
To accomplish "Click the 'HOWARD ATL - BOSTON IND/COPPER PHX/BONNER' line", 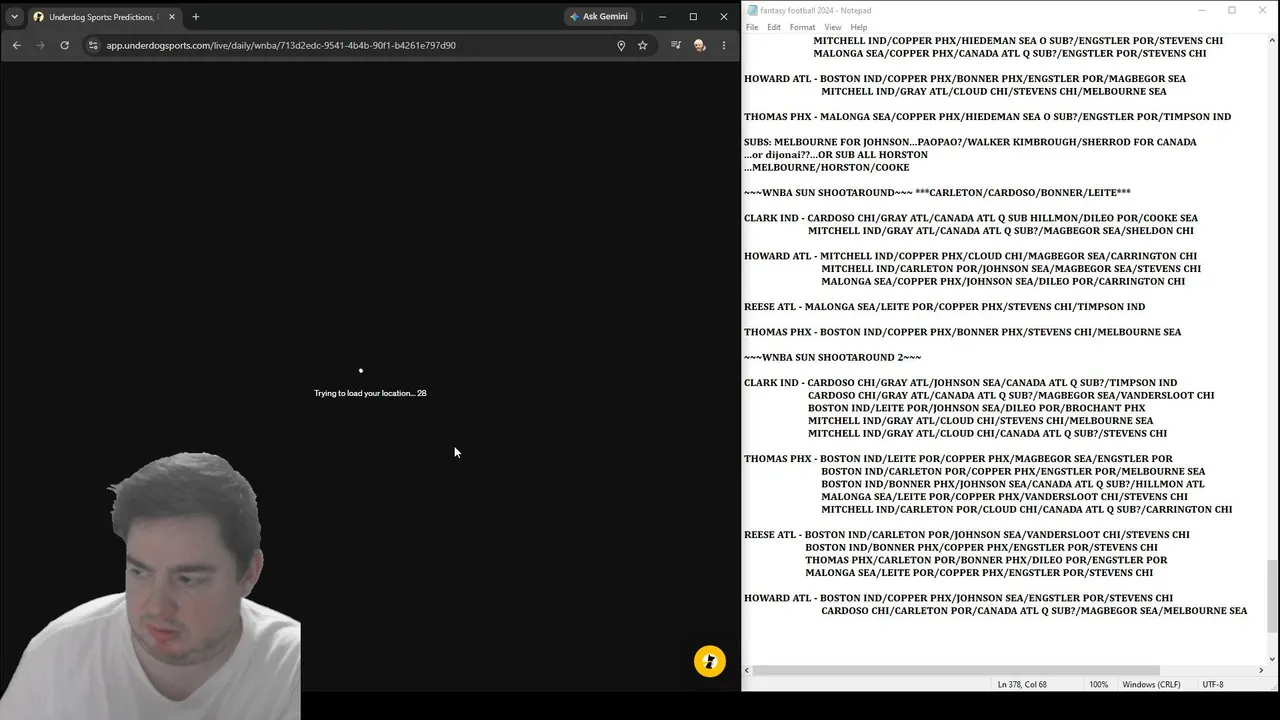I will point(965,79).
